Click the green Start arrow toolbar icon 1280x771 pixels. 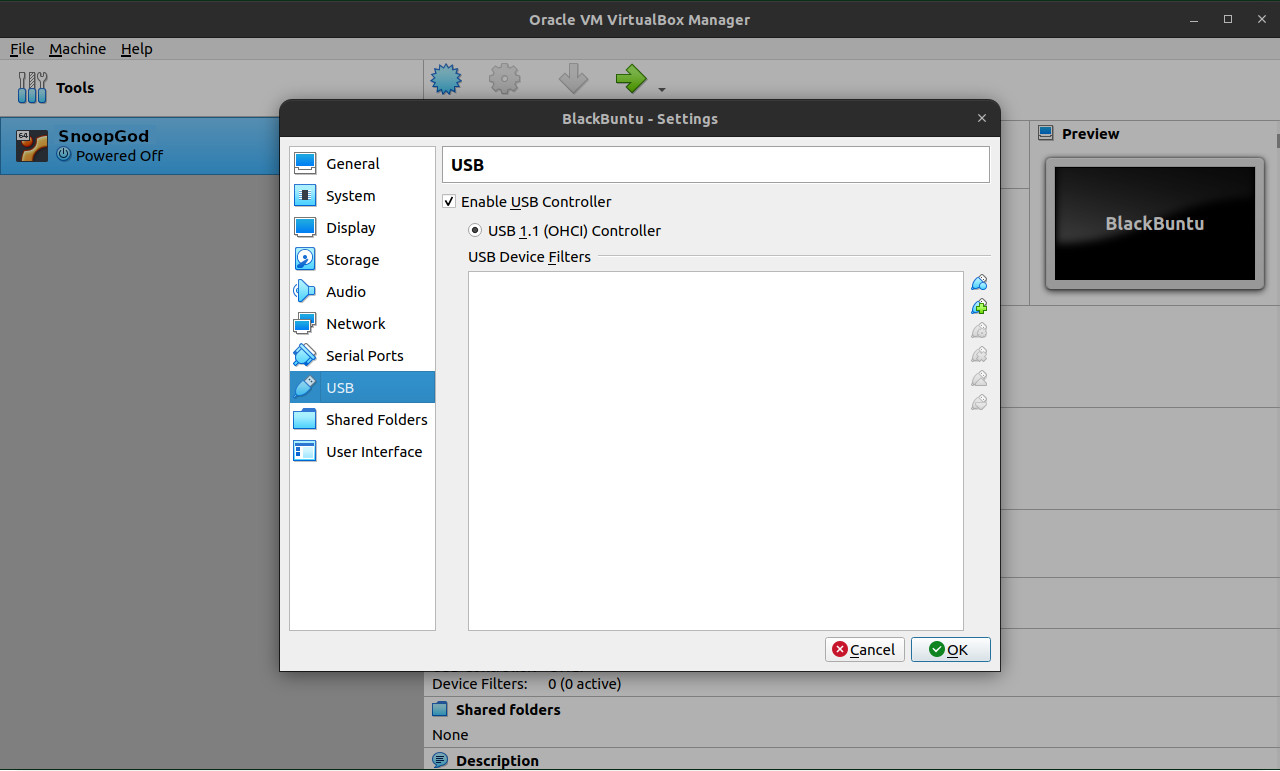tap(631, 79)
